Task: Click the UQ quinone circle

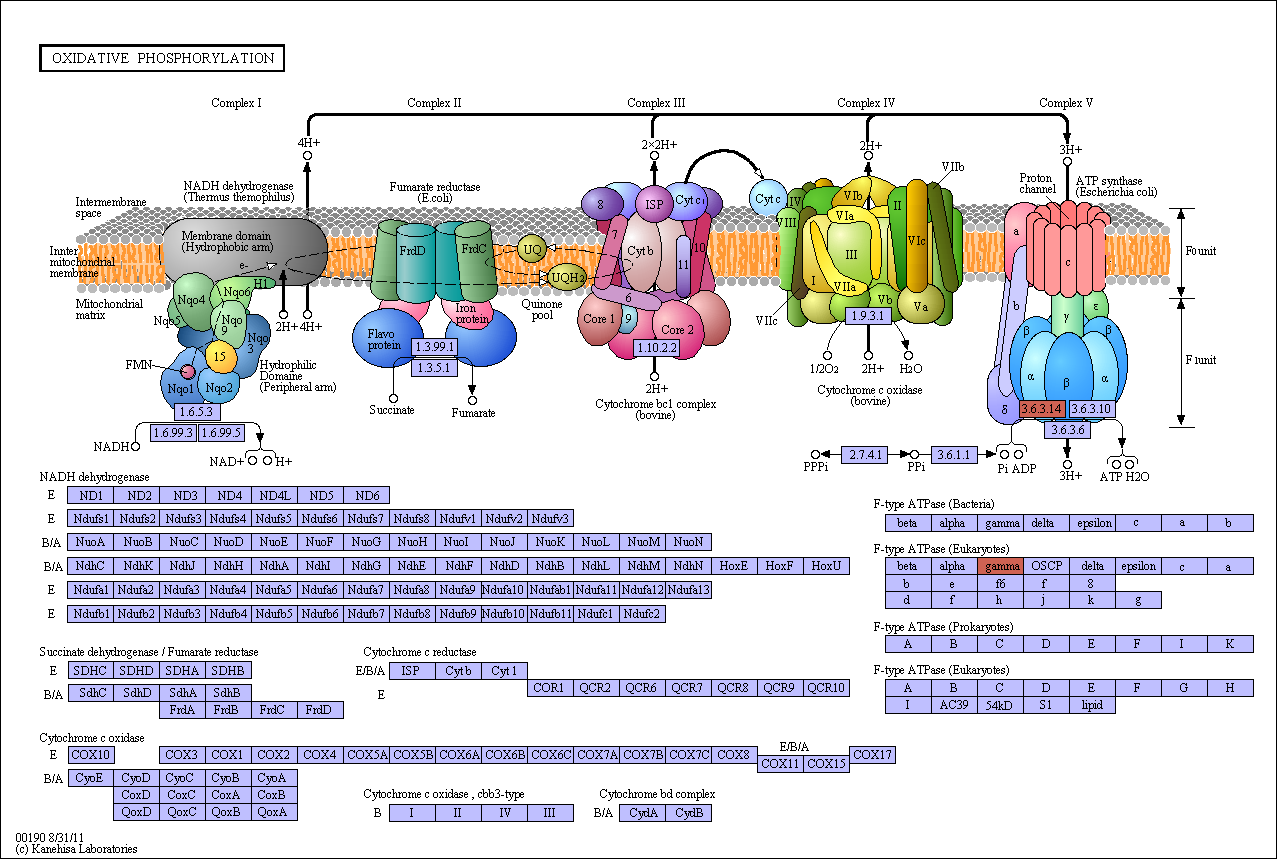Action: coord(532,248)
